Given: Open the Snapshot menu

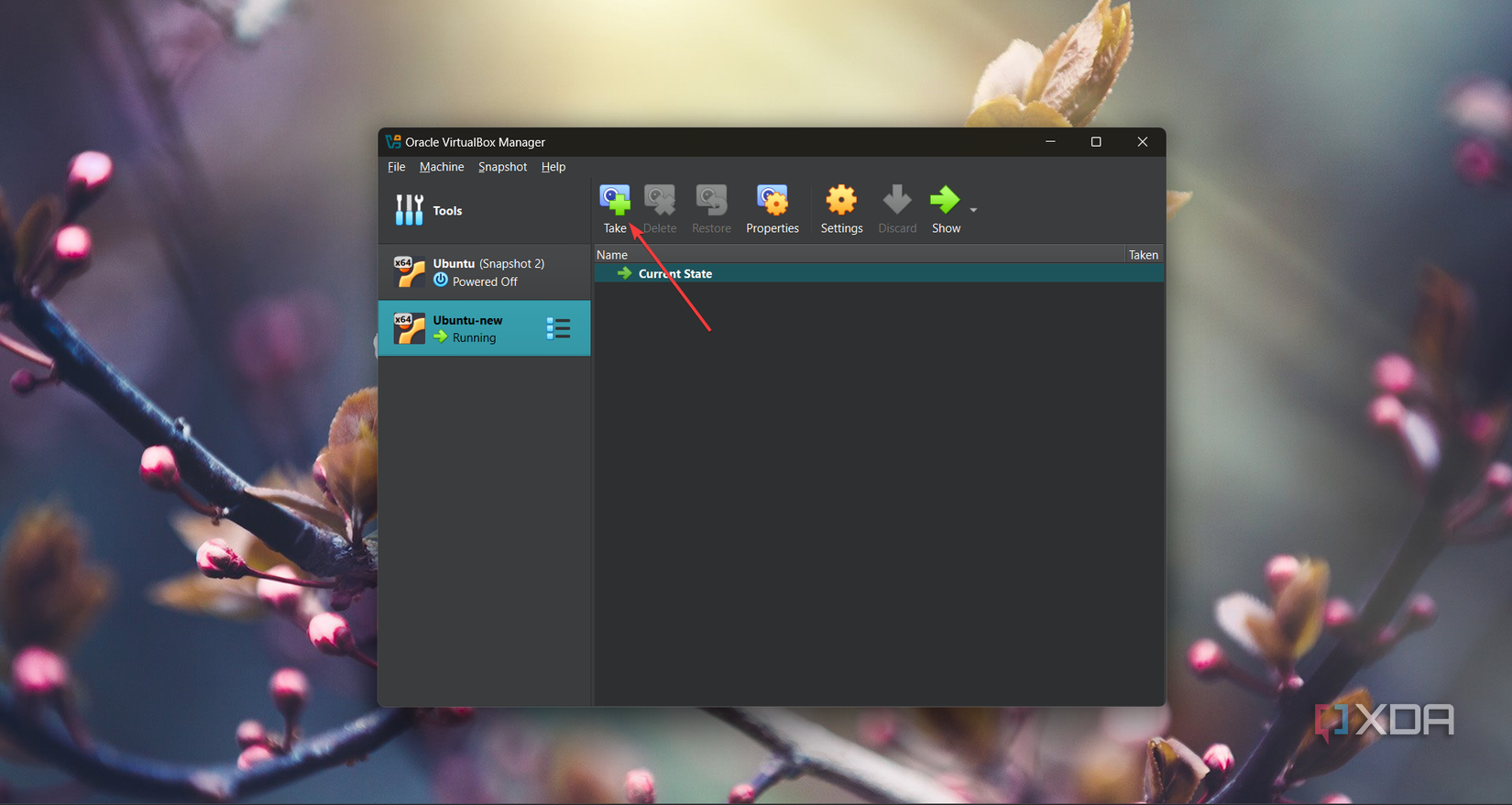Looking at the screenshot, I should coord(502,167).
